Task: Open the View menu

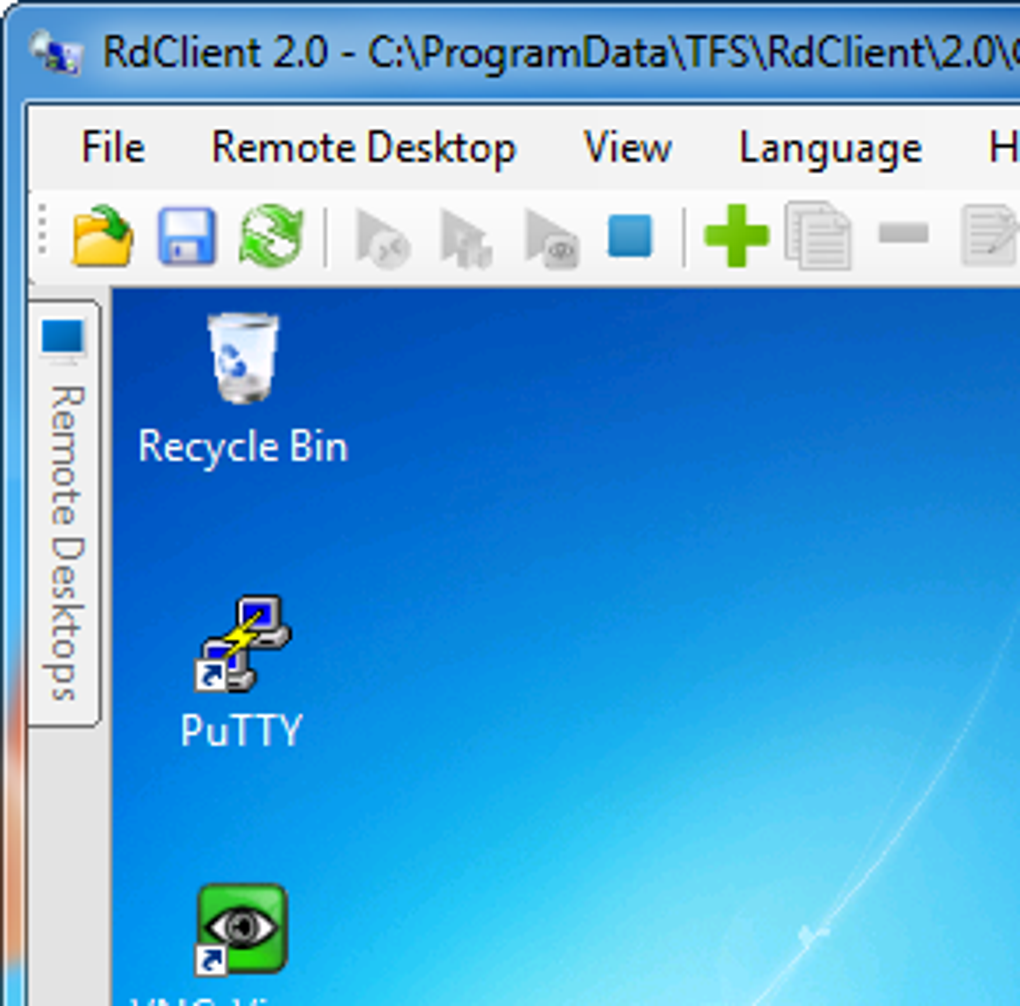Action: [628, 148]
